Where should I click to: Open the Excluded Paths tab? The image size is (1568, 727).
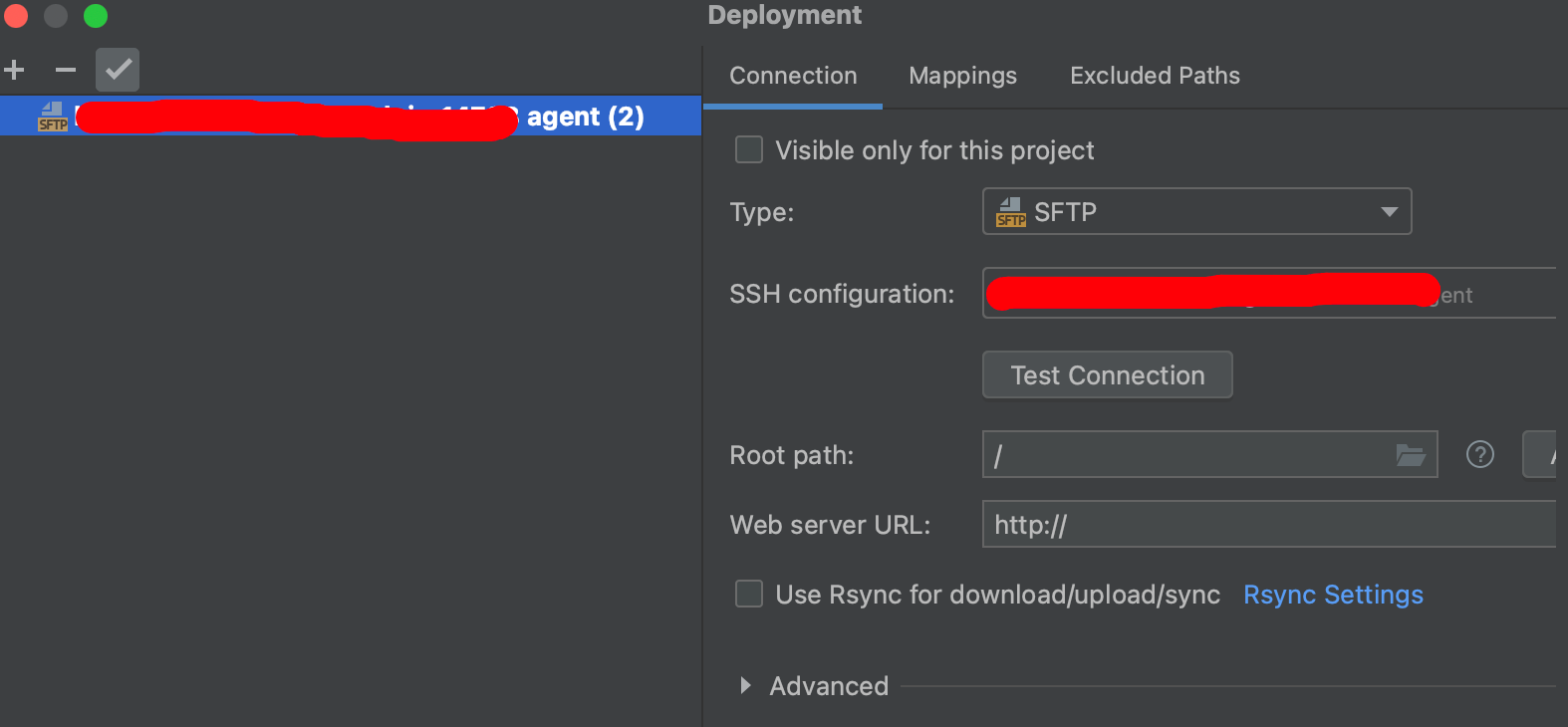(x=1155, y=76)
